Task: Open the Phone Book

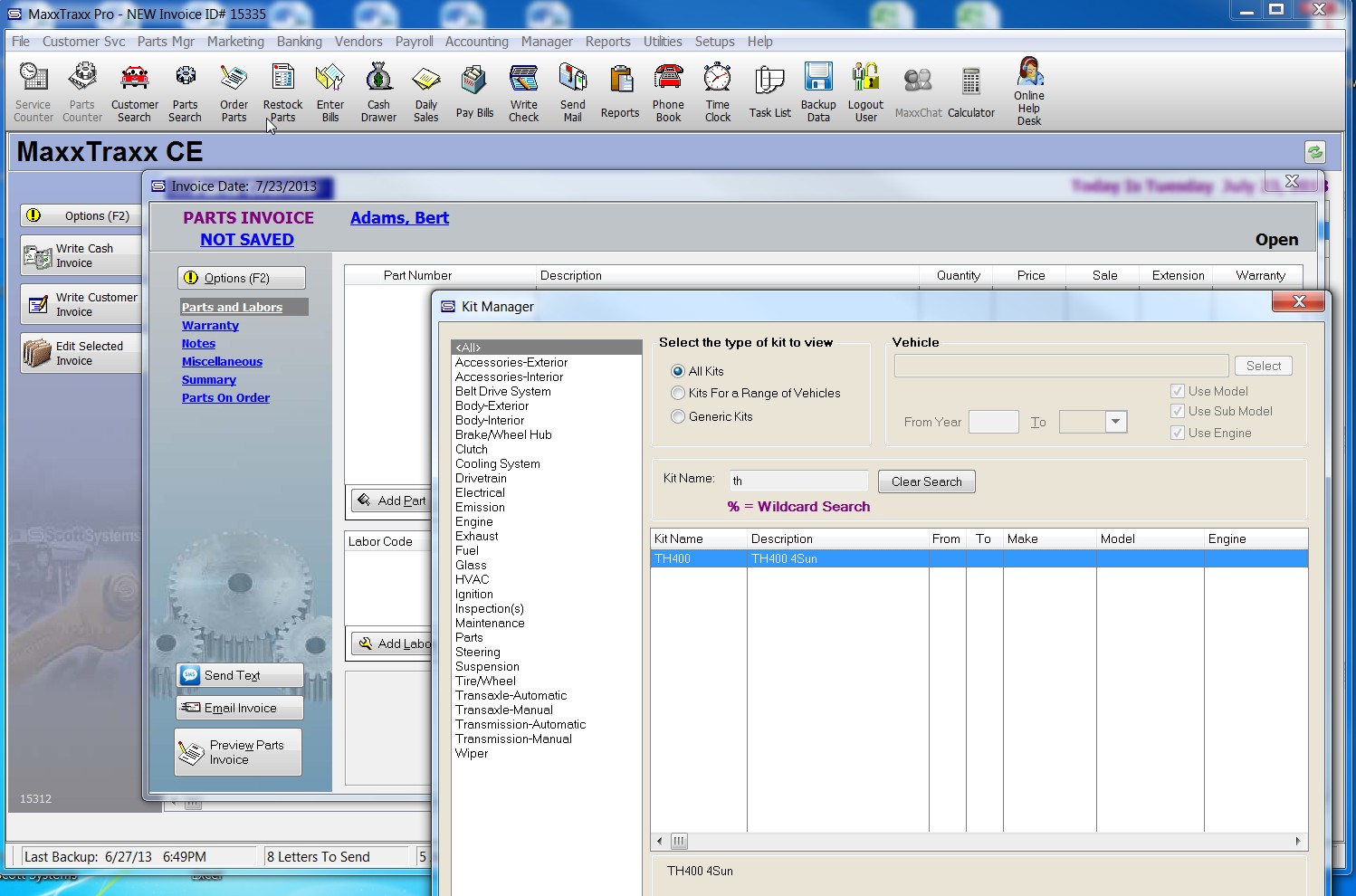Action: pos(668,92)
